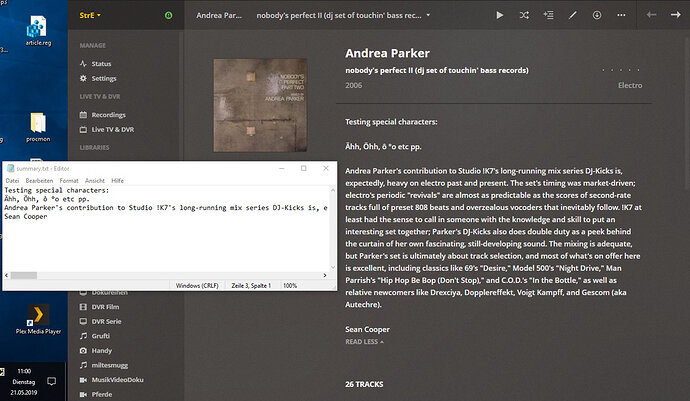Open the taskbar notification center icon
The image size is (690, 401).
coord(51,381)
